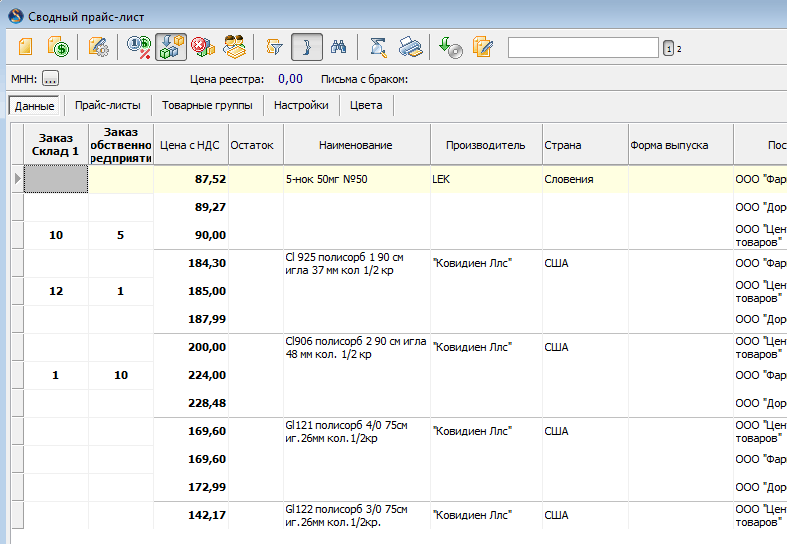Select the price cell 172,99

191,487
